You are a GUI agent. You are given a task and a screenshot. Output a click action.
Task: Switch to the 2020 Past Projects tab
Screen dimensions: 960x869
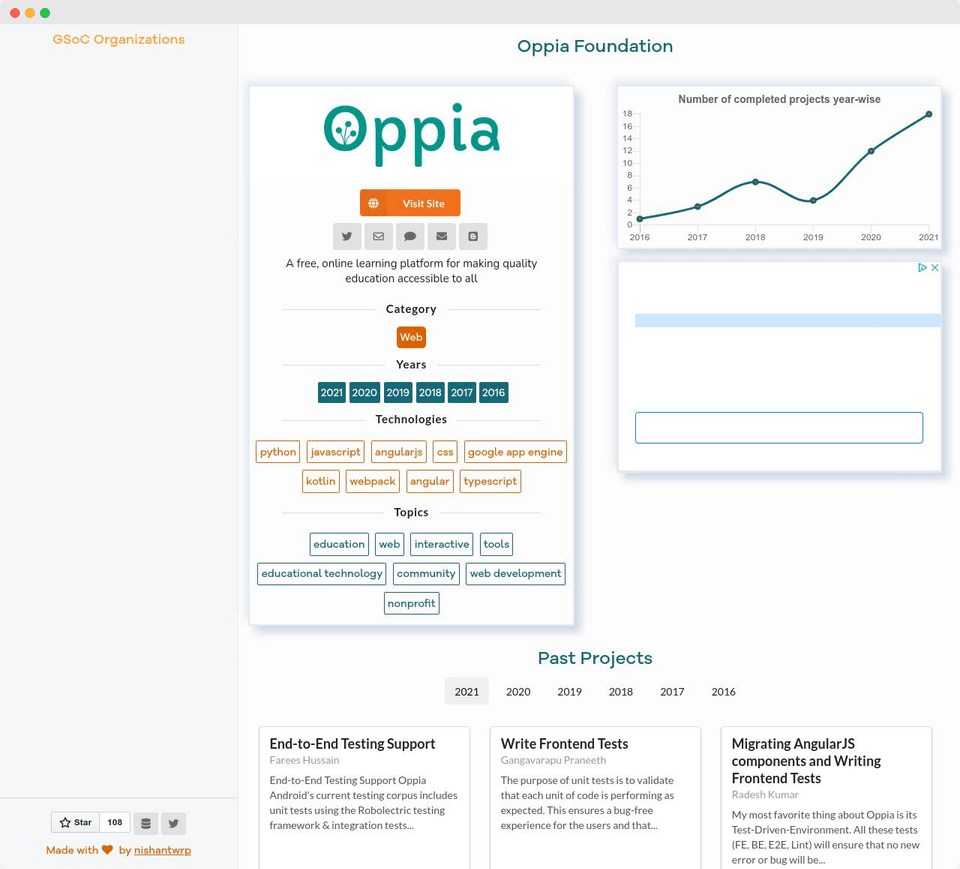point(518,691)
